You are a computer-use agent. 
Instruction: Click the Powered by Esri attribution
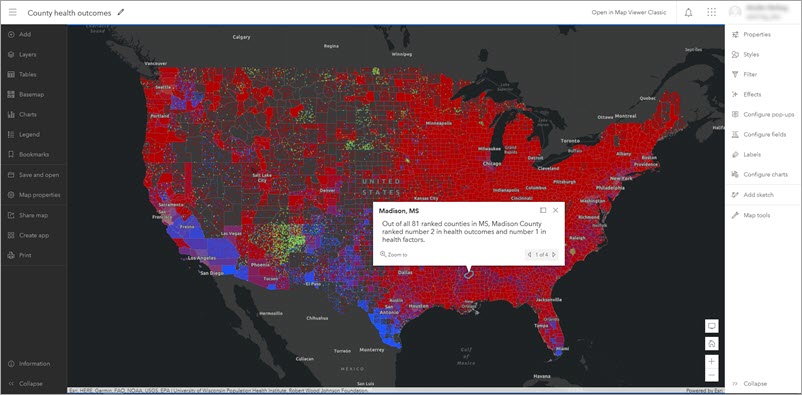[x=705, y=391]
